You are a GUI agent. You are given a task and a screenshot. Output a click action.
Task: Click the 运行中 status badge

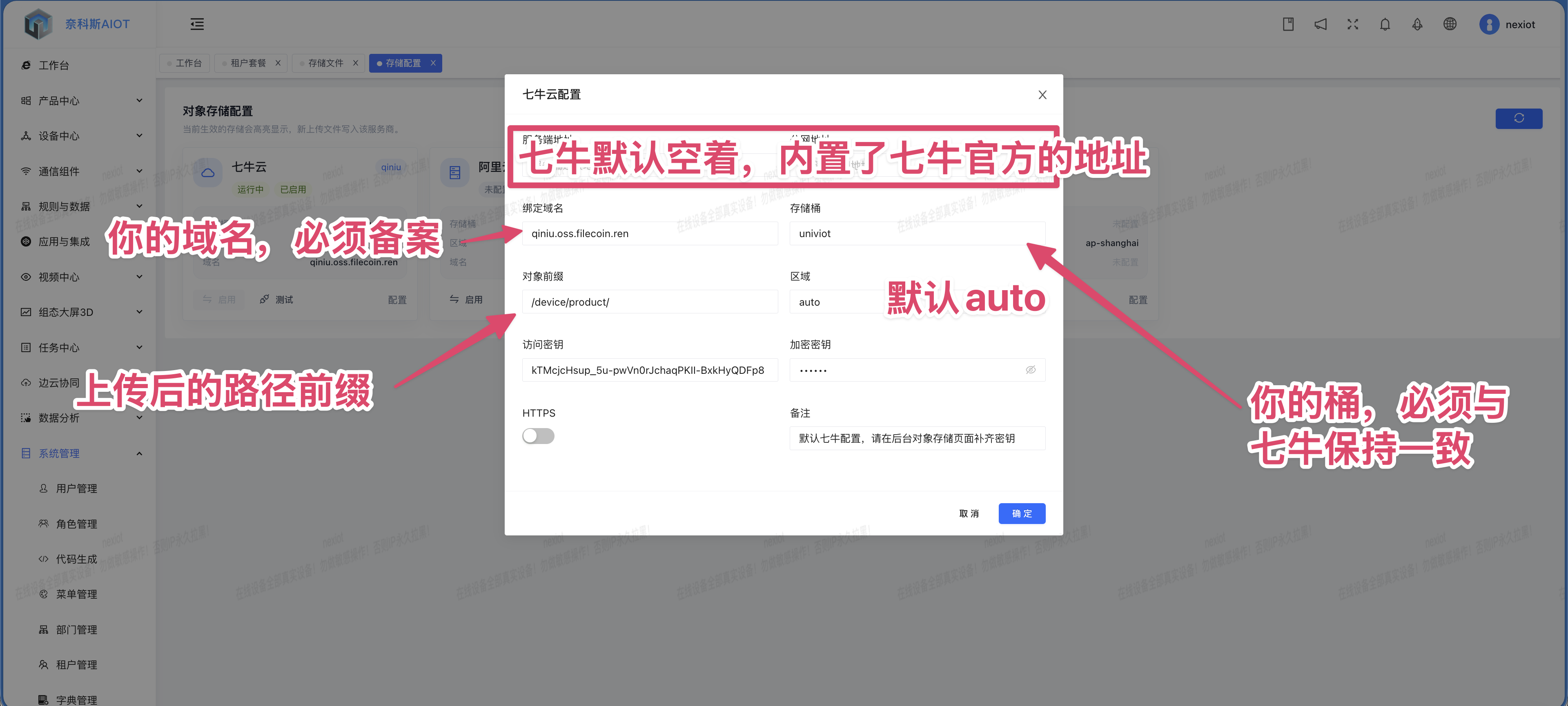pos(250,189)
